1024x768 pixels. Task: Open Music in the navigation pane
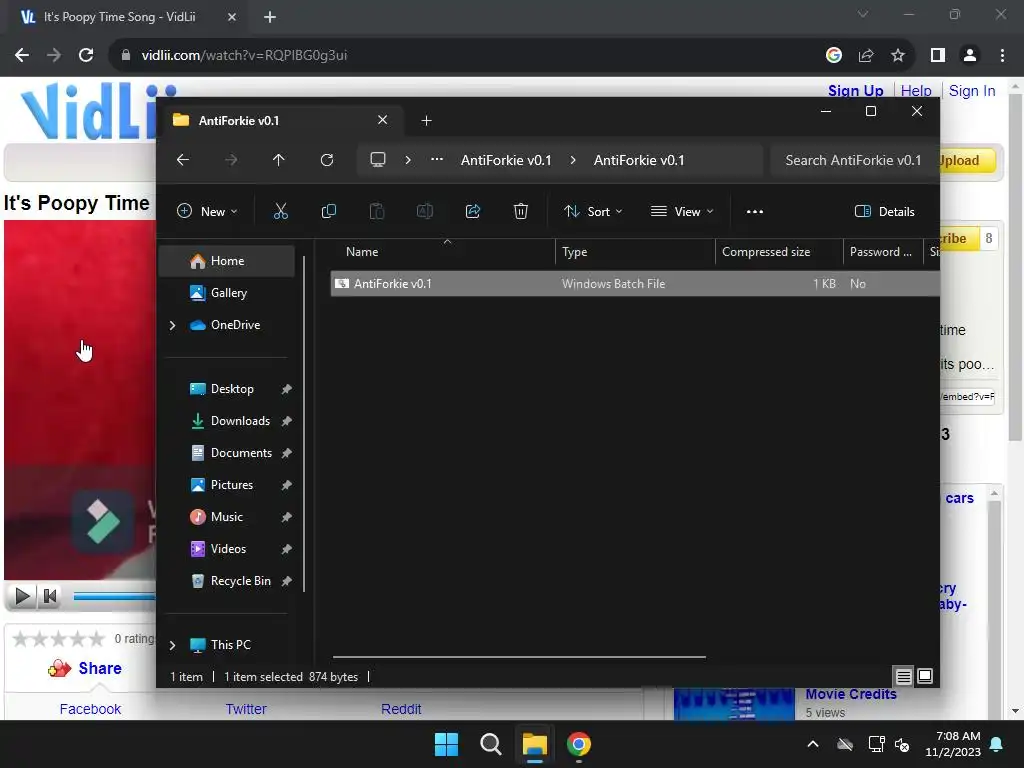point(227,517)
